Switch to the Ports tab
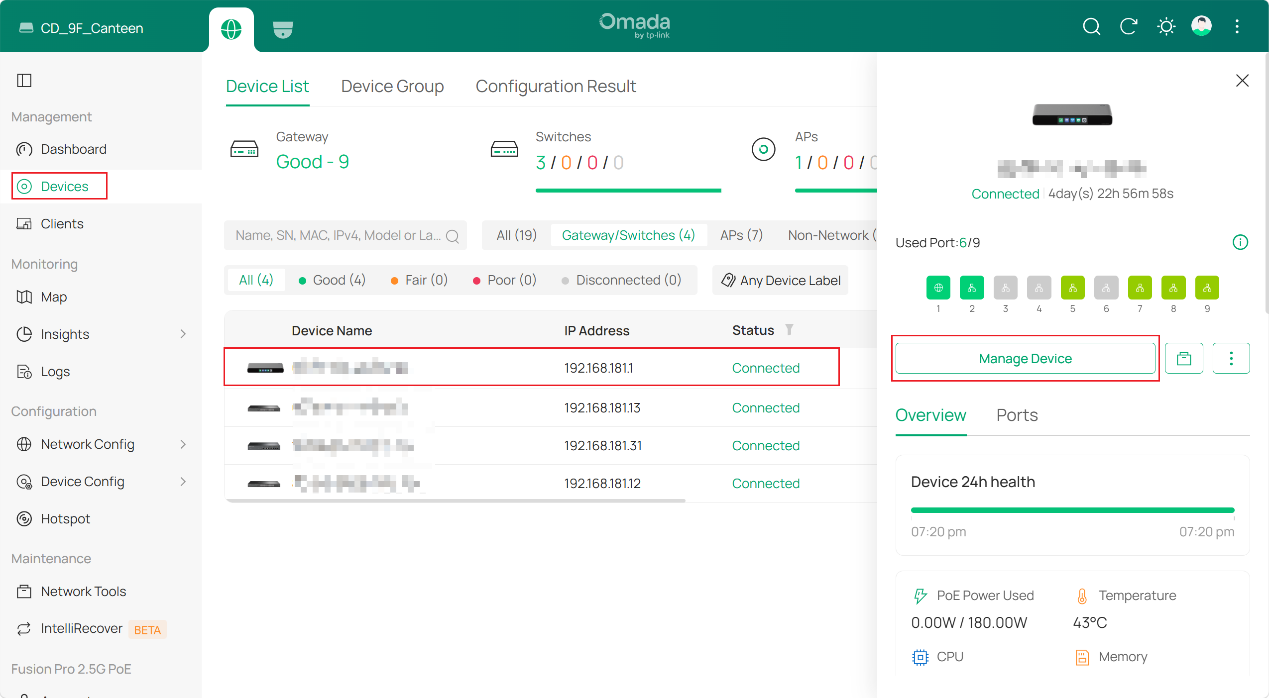The width and height of the screenshot is (1269, 698). pos(1017,415)
